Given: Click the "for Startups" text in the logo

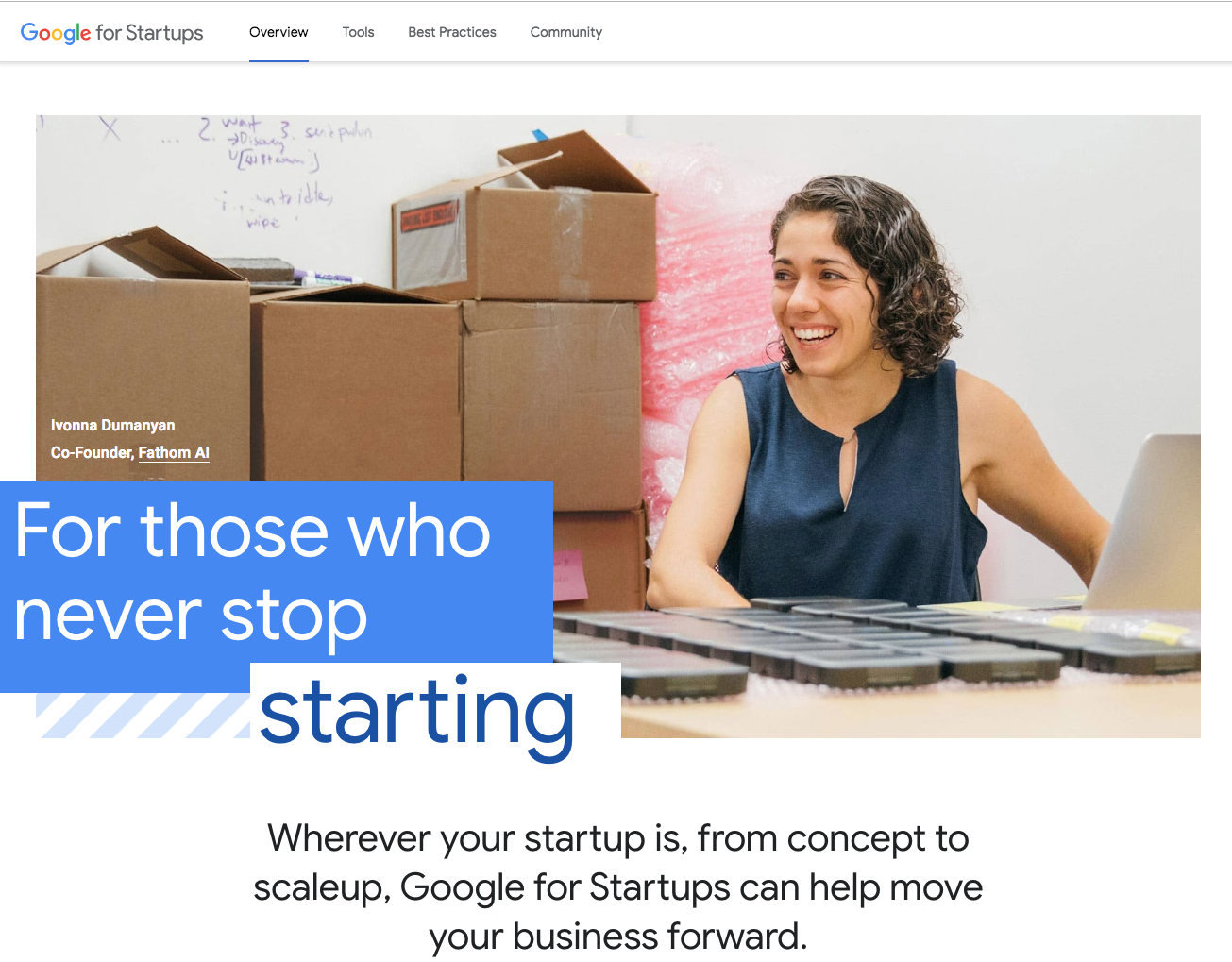Looking at the screenshot, I should [x=149, y=33].
